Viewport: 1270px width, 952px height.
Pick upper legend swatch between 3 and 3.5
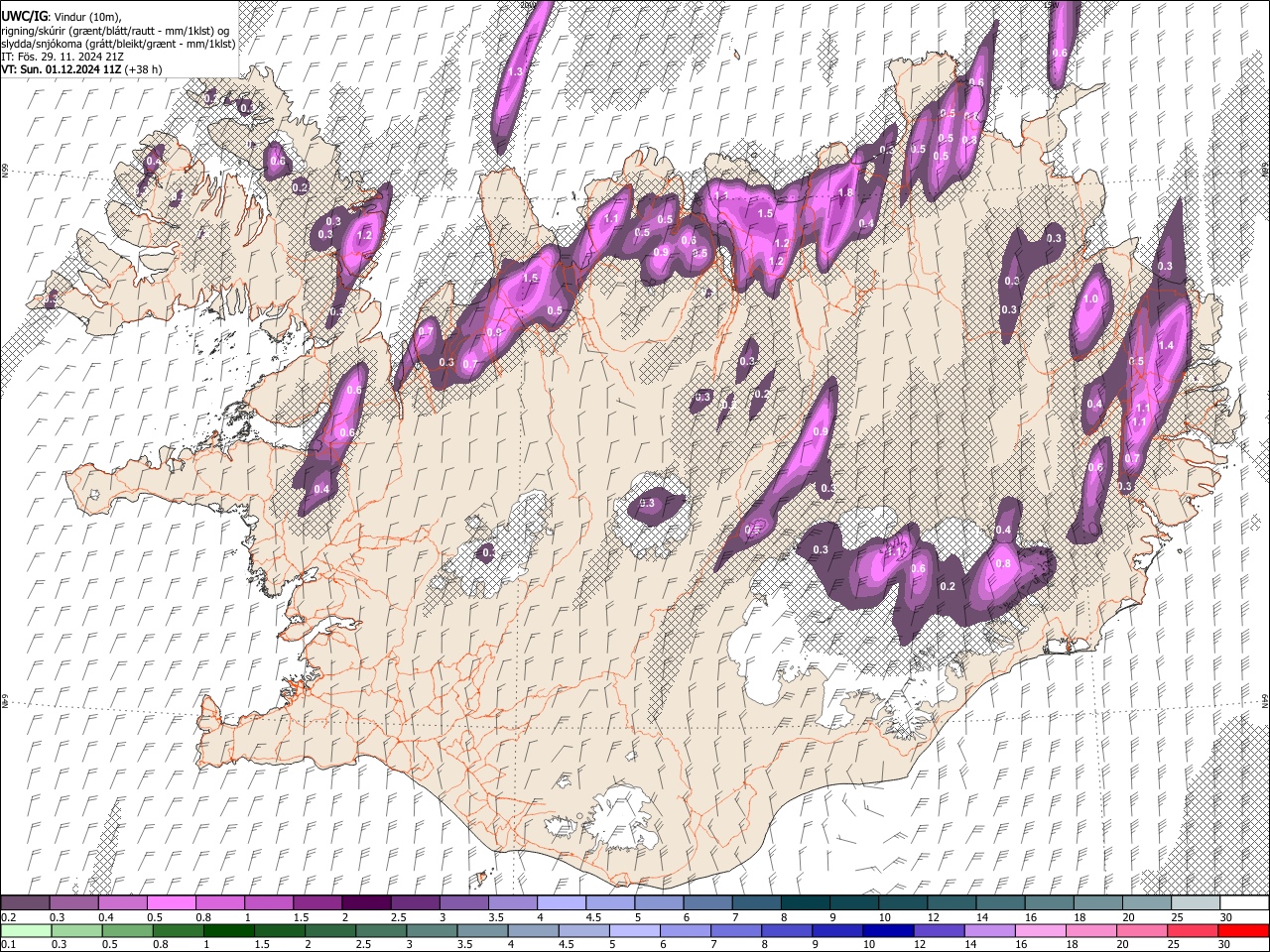coord(463,902)
